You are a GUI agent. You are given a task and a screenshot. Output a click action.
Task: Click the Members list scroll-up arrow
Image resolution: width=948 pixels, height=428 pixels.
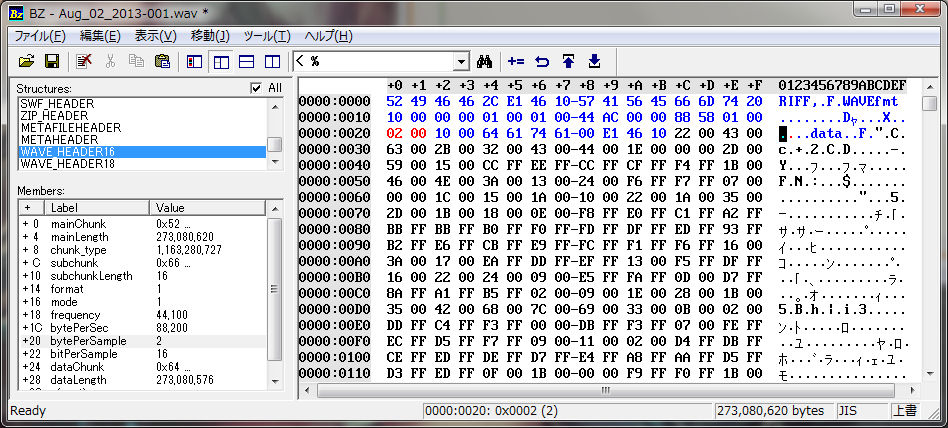274,207
